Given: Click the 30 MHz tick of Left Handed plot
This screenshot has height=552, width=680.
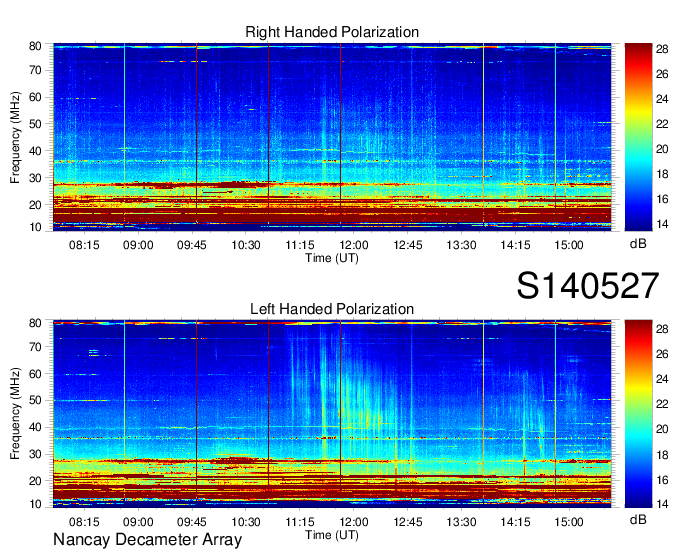Looking at the screenshot, I should 35,454.
